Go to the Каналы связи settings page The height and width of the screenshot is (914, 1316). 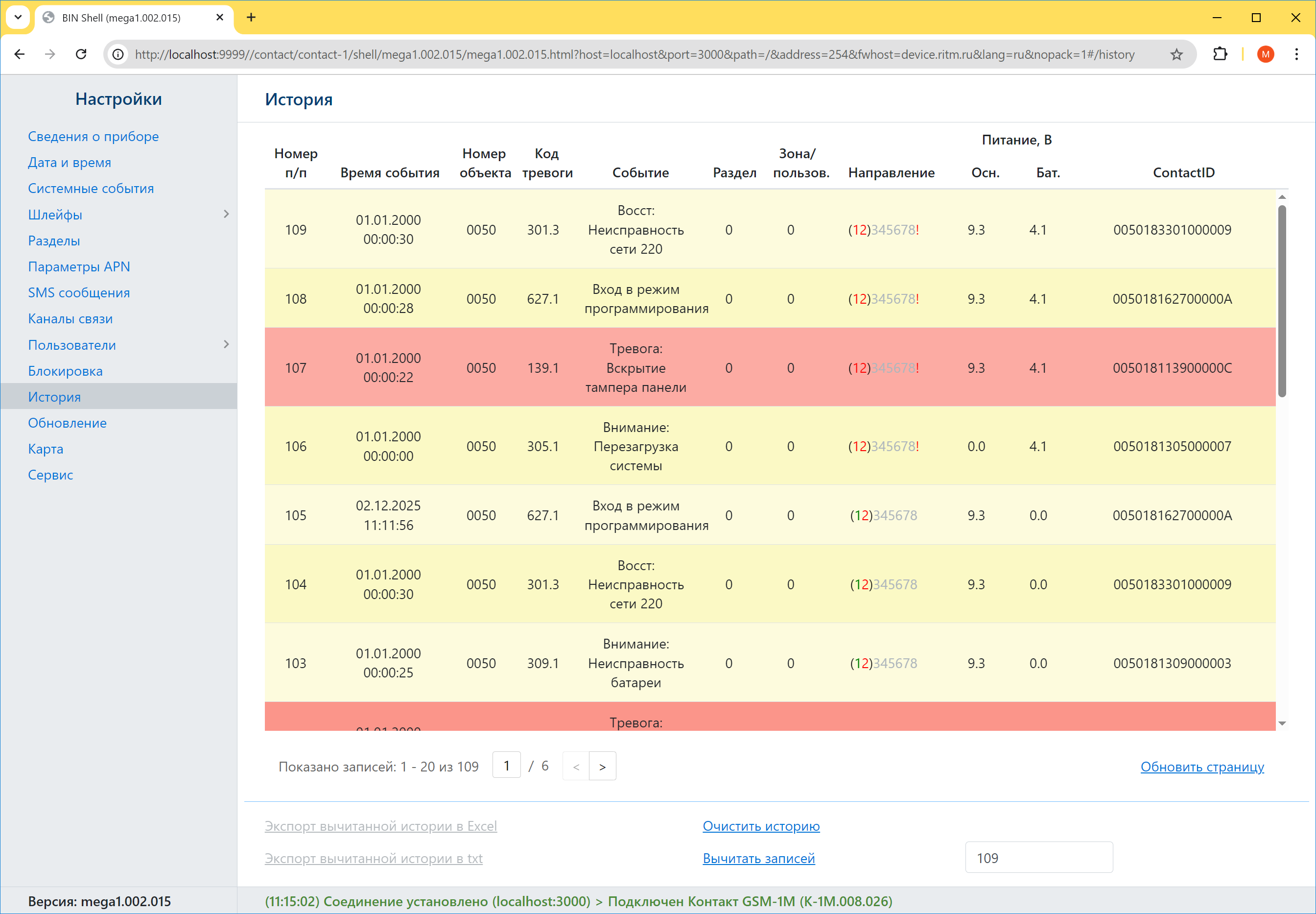(x=70, y=319)
